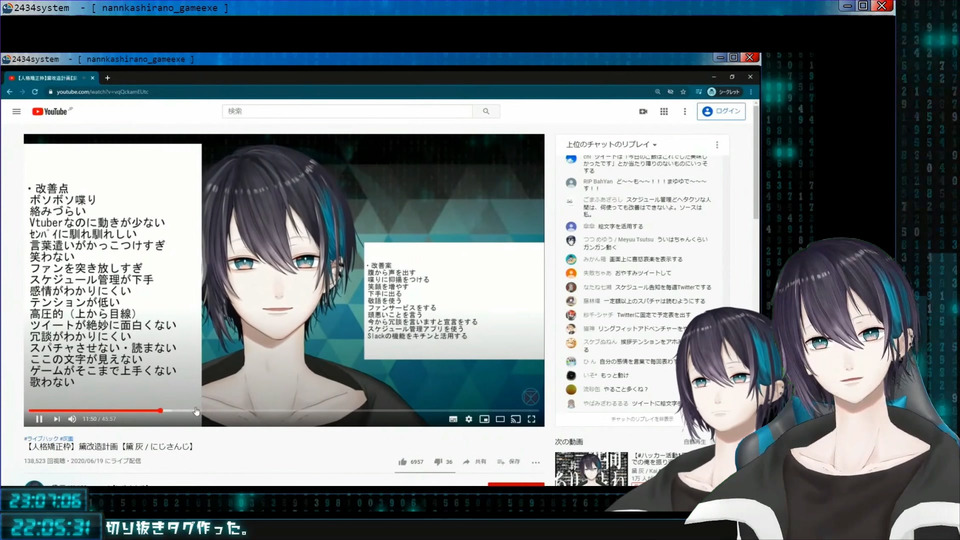Screen dimensions: 960x540
Task: Open the Chrome three-dot menu
Action: 751,92
